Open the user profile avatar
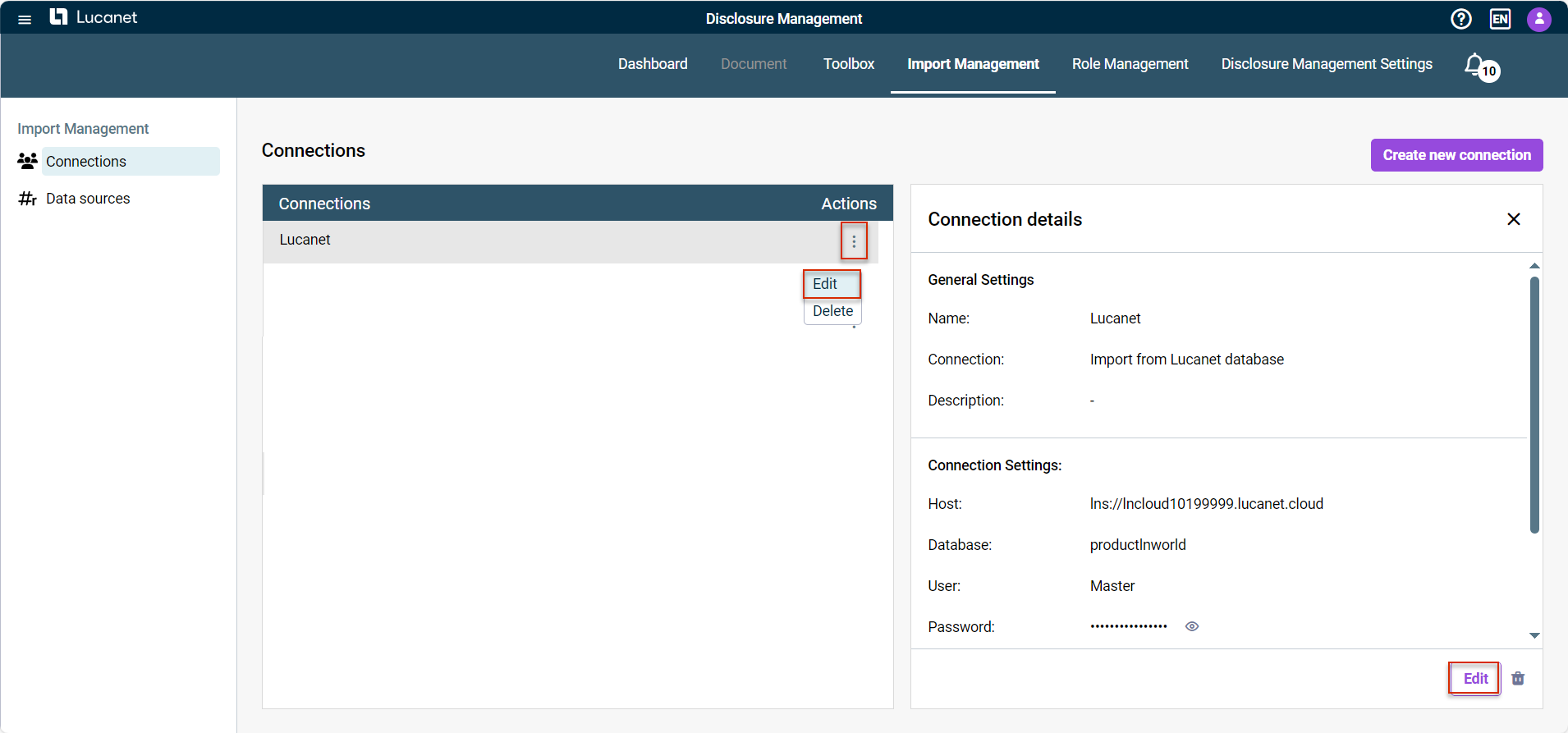Screen dimensions: 1568x733 (1539, 19)
